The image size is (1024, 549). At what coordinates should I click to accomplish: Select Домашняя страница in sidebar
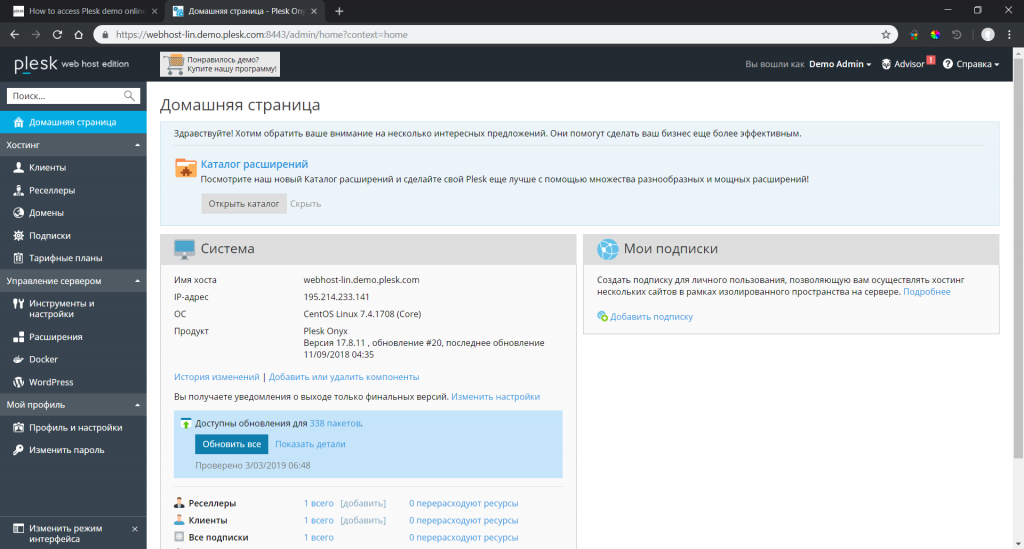point(72,122)
